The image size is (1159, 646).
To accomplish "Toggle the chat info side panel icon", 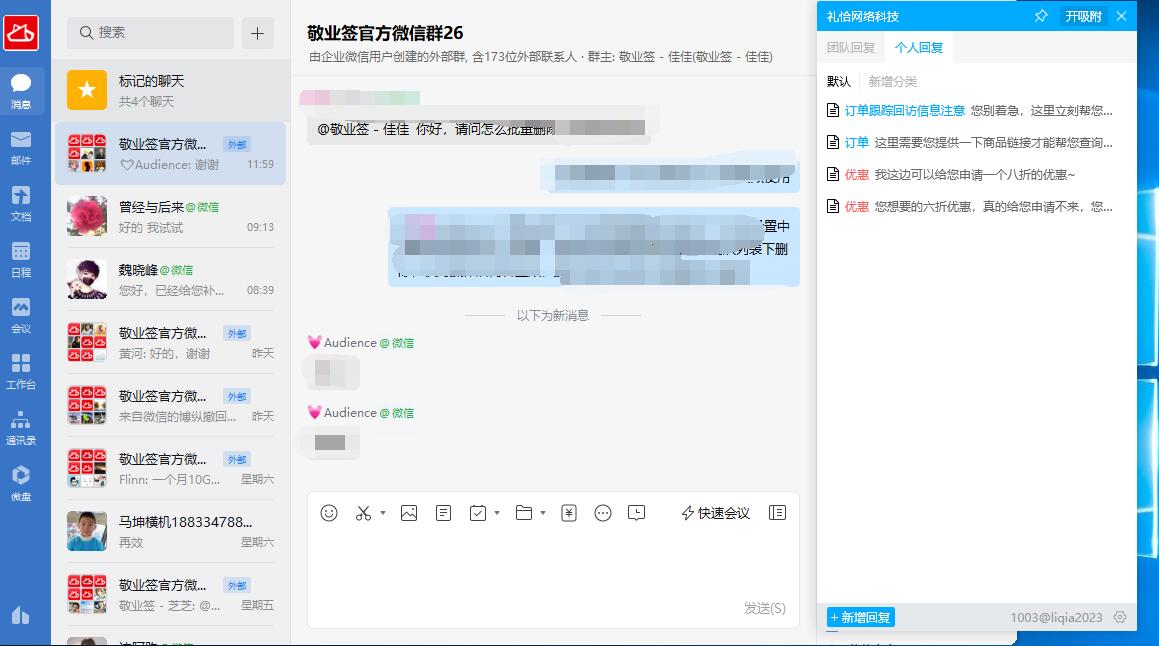I will pos(776,512).
